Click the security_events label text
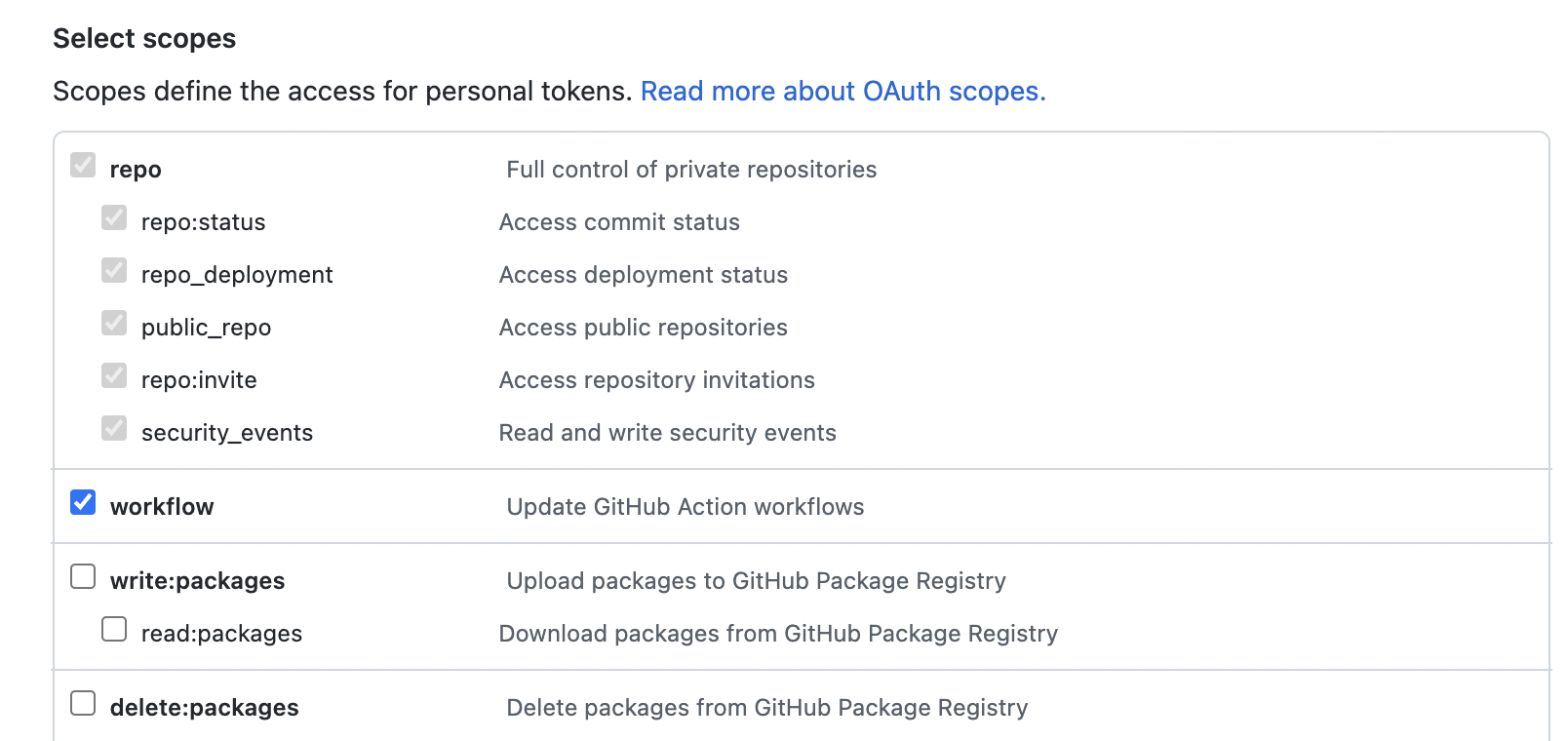The image size is (1568, 741). coord(226,432)
